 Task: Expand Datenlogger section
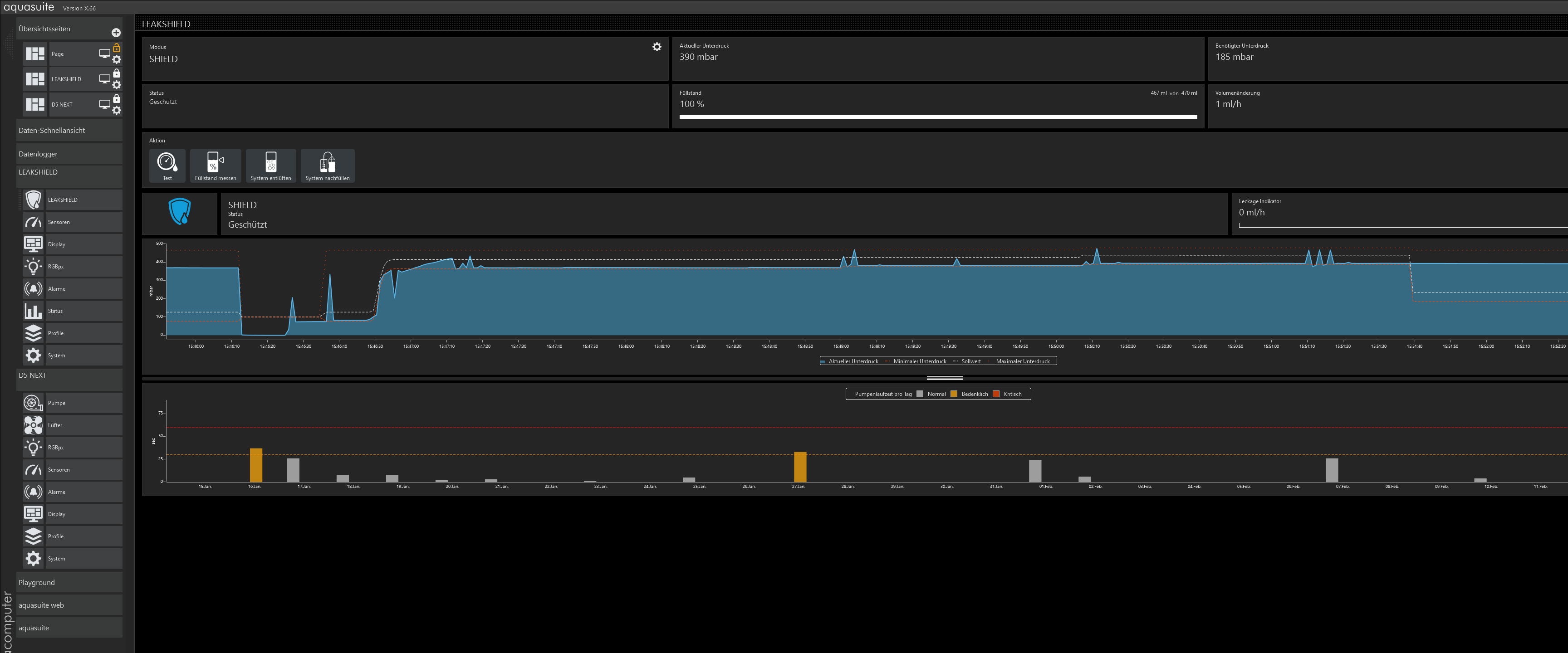coord(68,154)
